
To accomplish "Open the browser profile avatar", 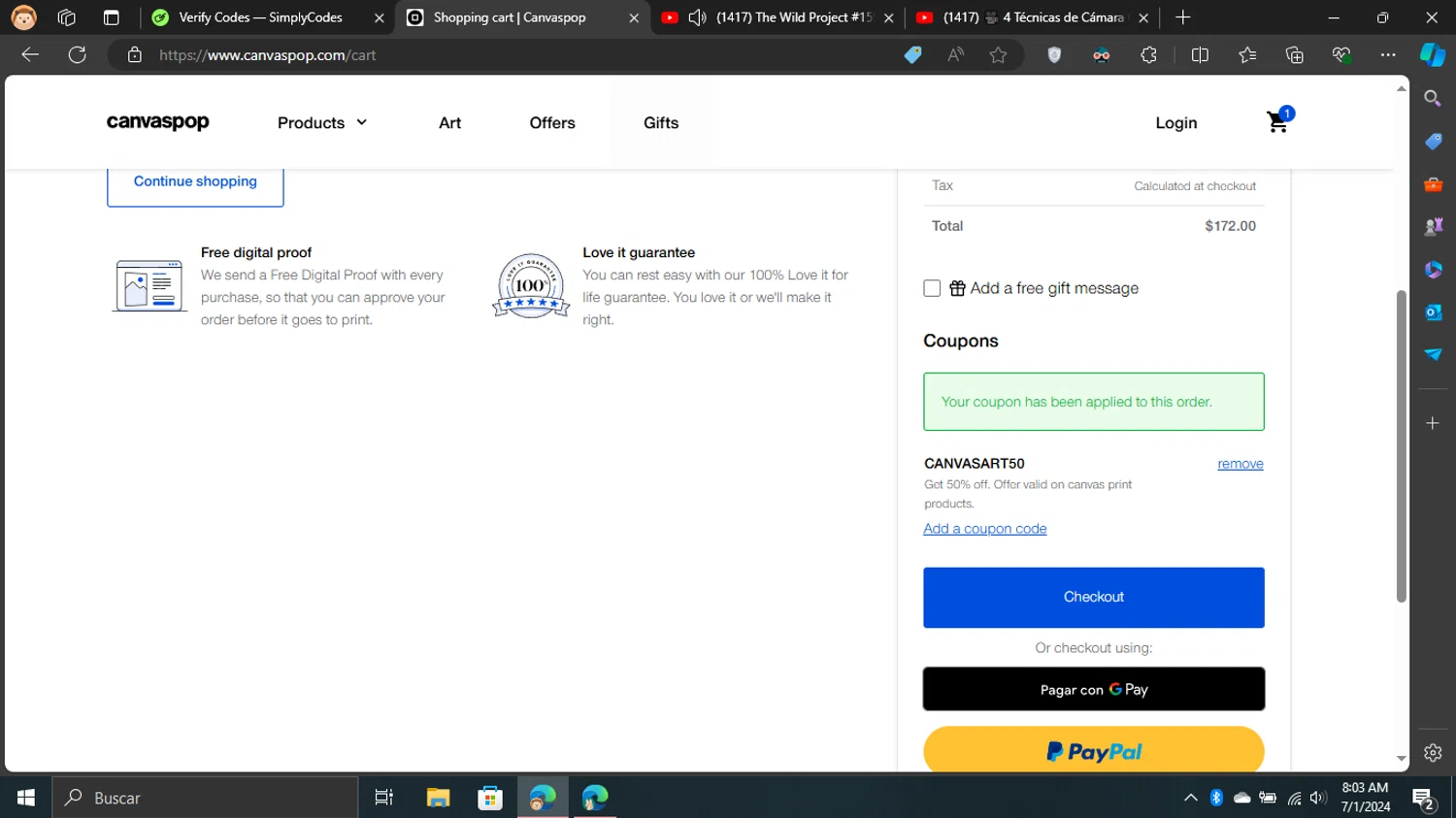I will (23, 17).
